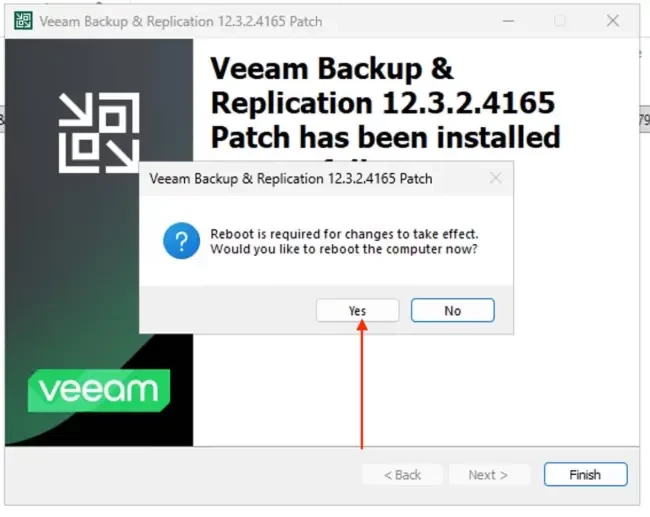Close the Veeam patch installer window
The height and width of the screenshot is (517, 650).
(613, 21)
